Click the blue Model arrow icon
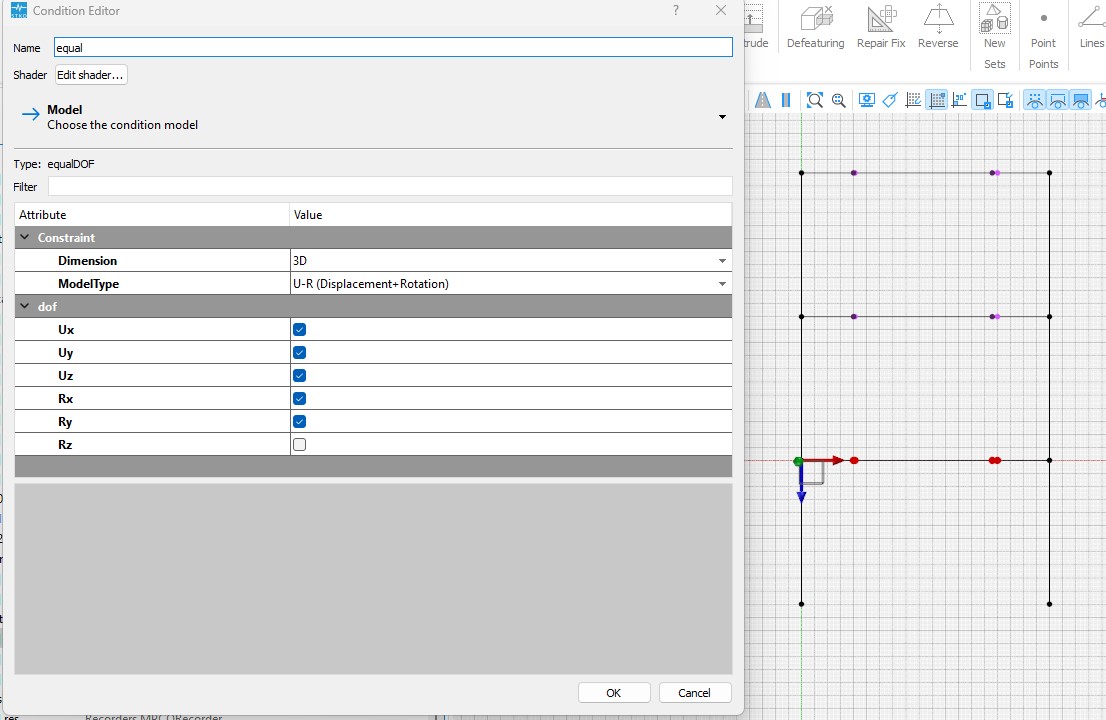1106x720 pixels. pos(30,114)
